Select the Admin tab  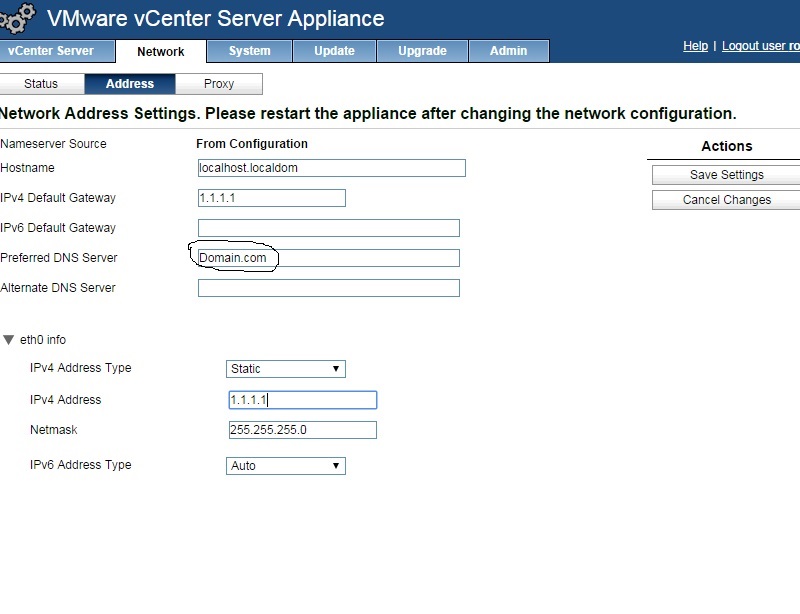pos(508,51)
